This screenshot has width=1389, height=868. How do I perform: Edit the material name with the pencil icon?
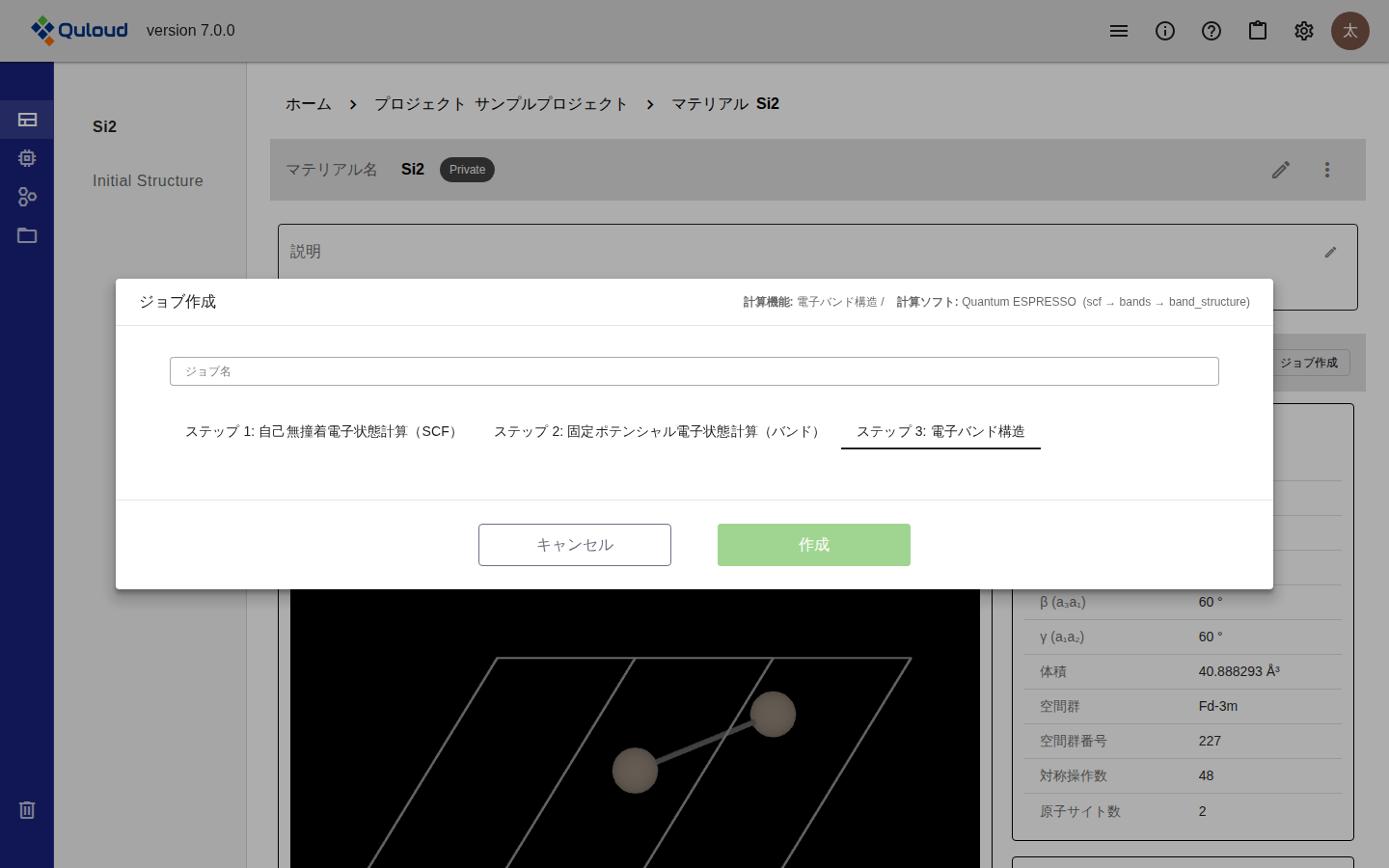1281,170
